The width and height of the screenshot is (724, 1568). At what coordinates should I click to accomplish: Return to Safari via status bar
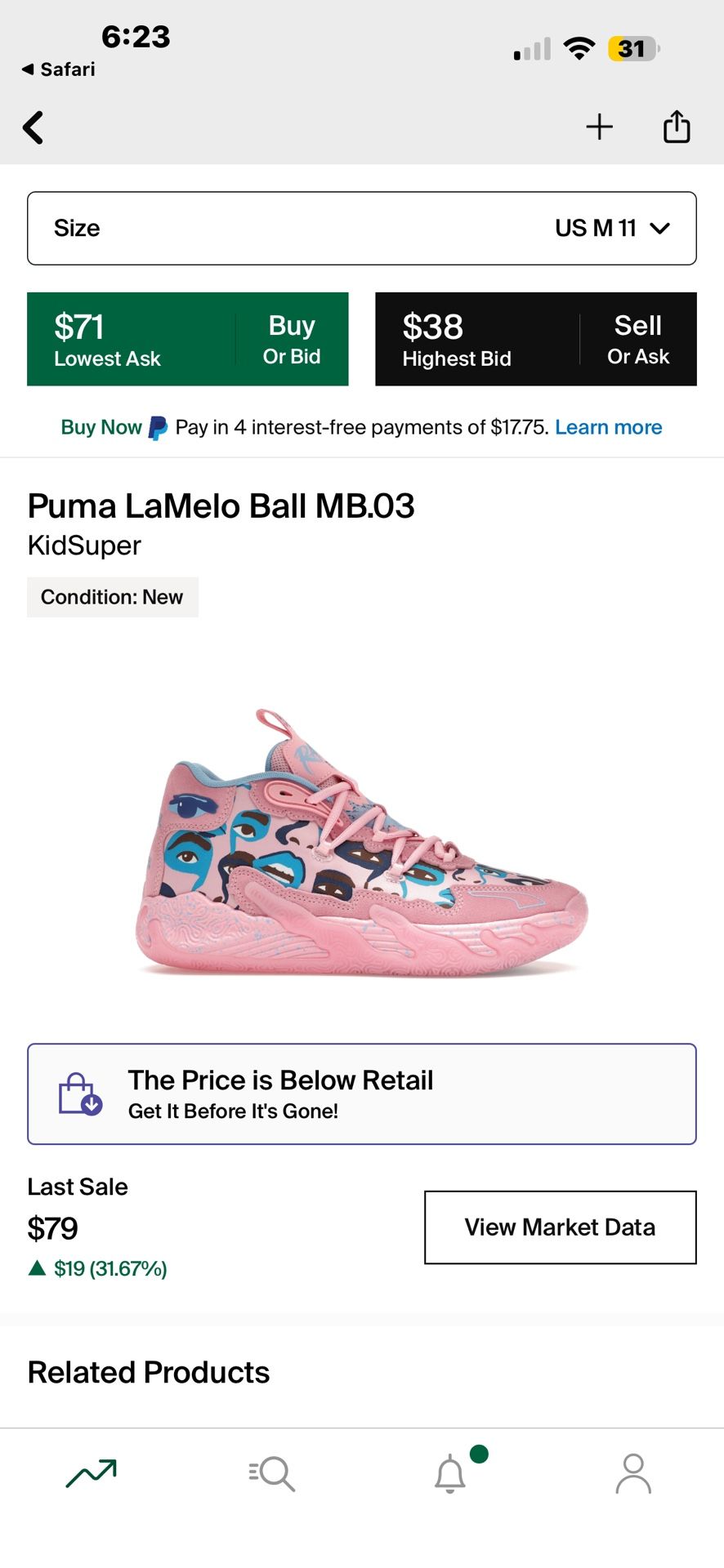pos(59,69)
